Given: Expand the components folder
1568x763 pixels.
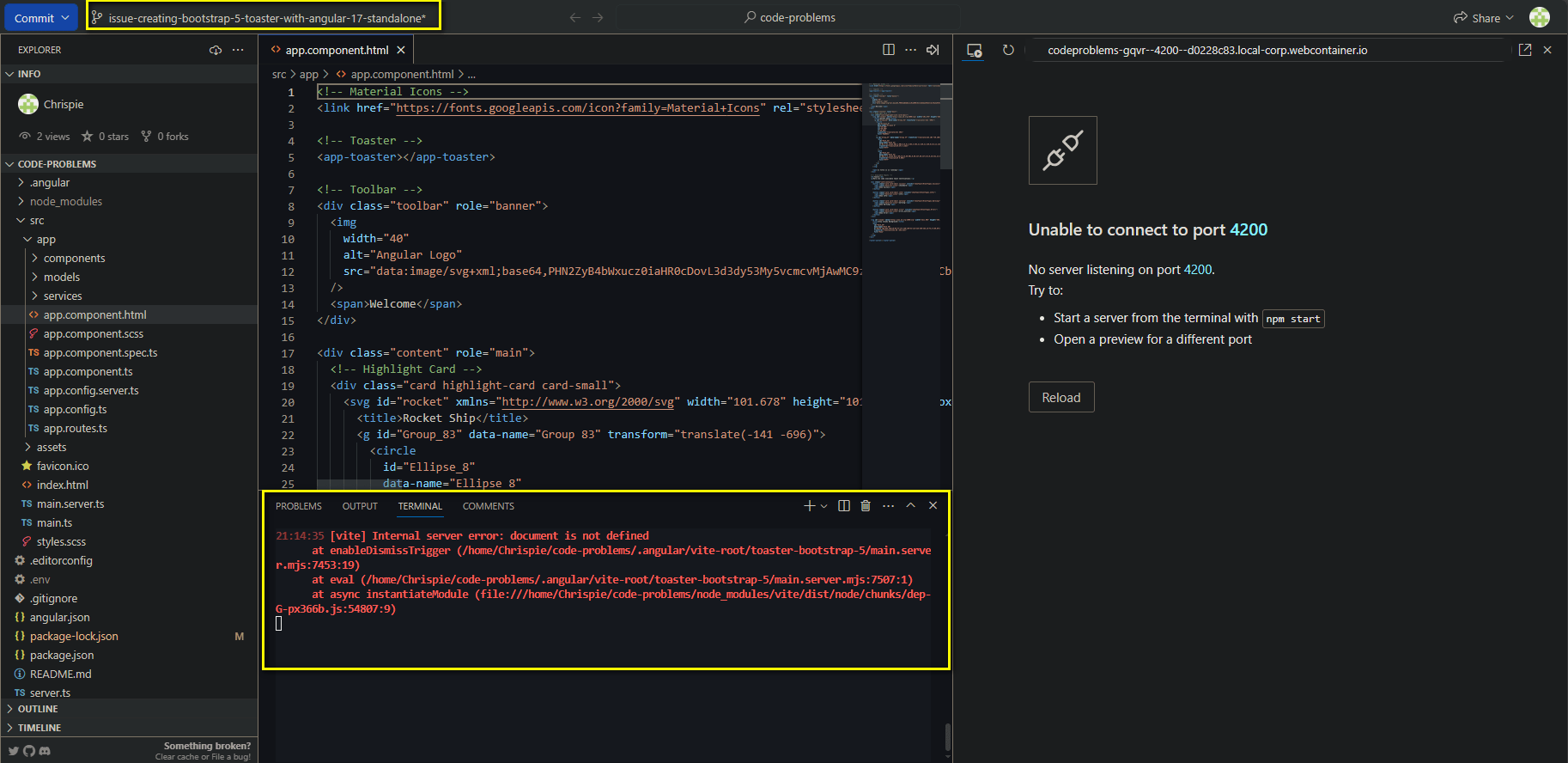Looking at the screenshot, I should tap(129, 258).
